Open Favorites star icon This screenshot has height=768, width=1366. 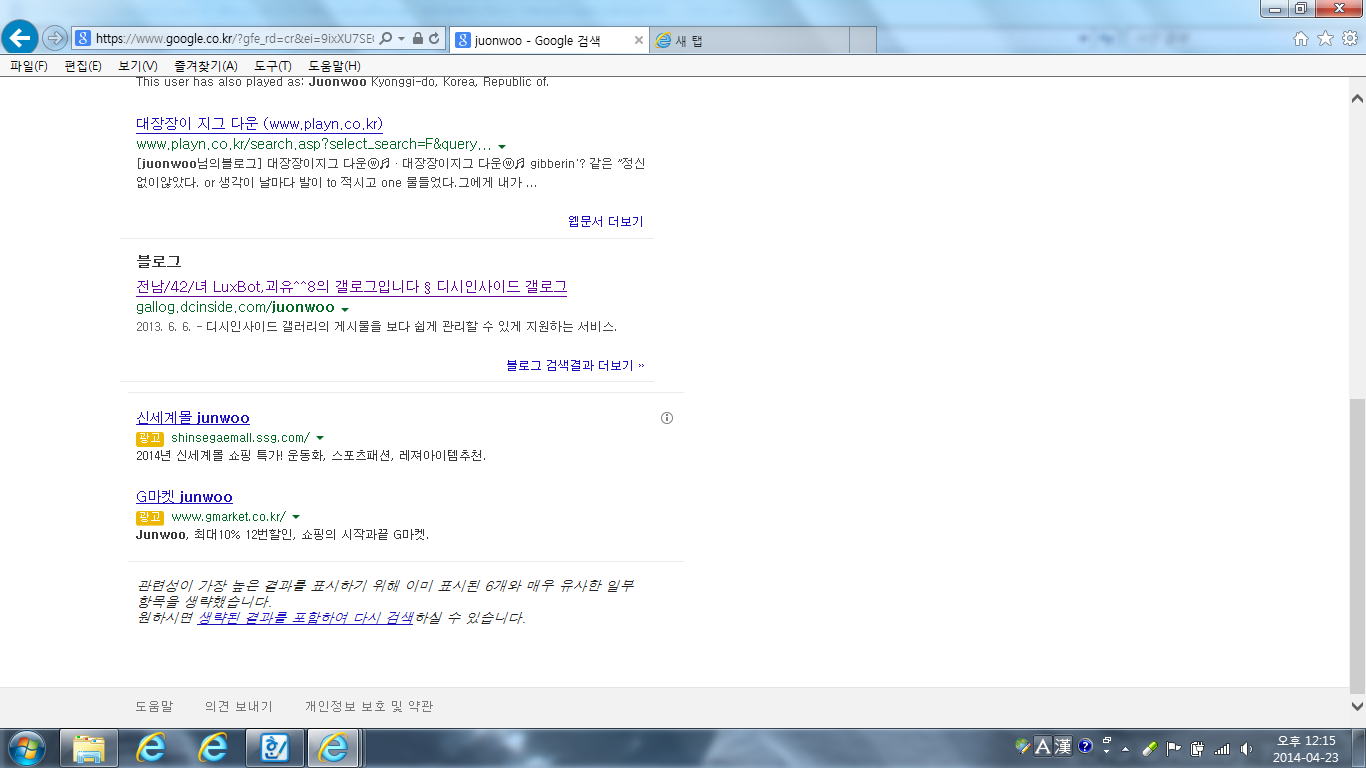[x=1325, y=39]
